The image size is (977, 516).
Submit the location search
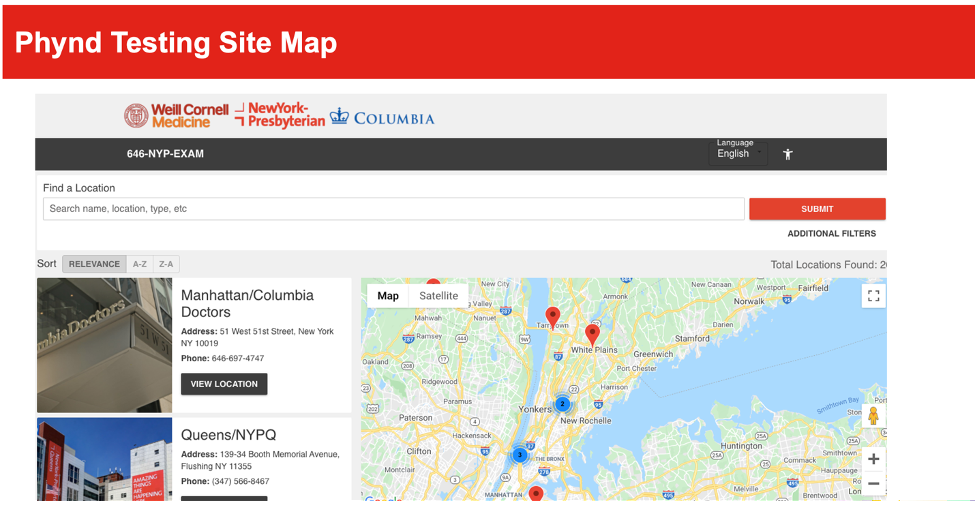[817, 209]
